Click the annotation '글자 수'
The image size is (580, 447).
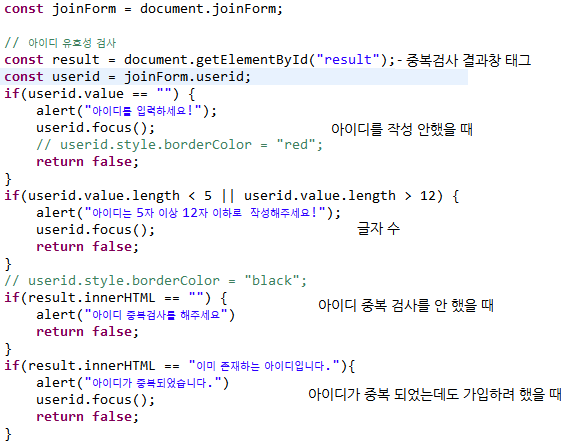tap(378, 228)
